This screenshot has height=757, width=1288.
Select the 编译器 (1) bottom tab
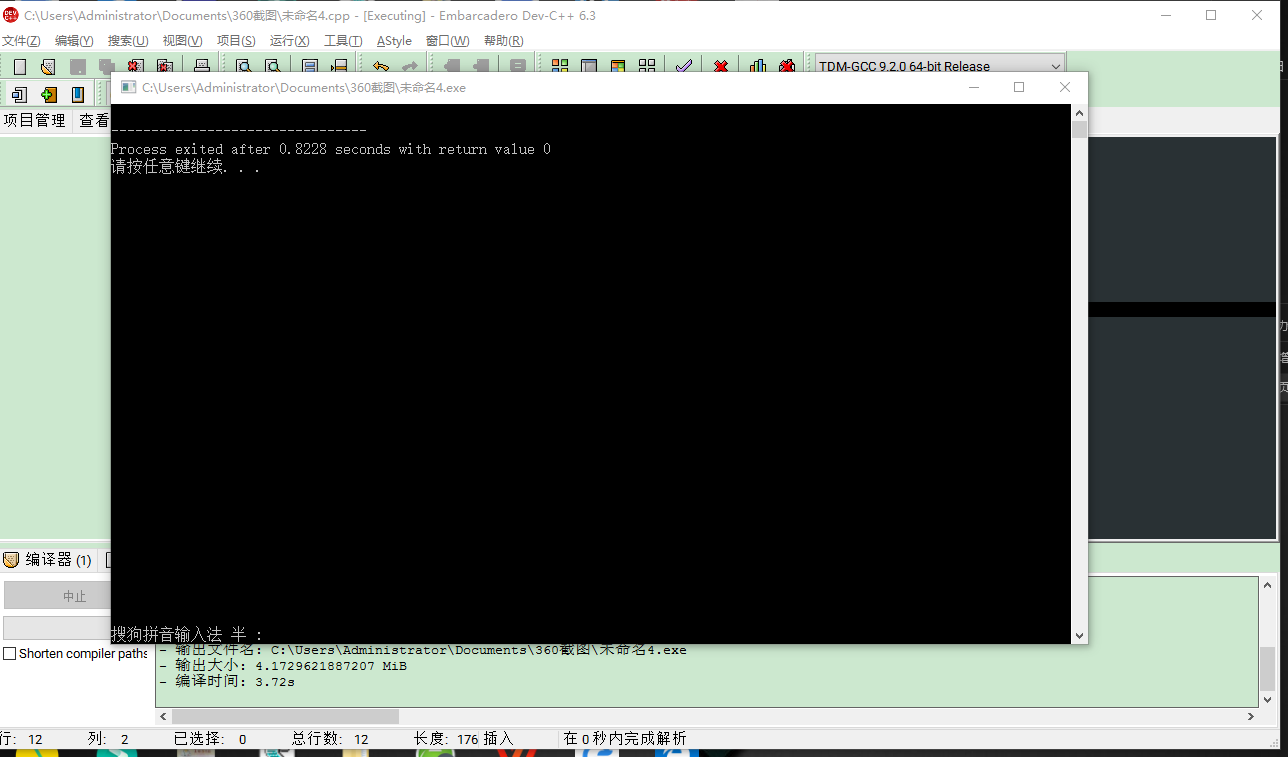click(49, 560)
